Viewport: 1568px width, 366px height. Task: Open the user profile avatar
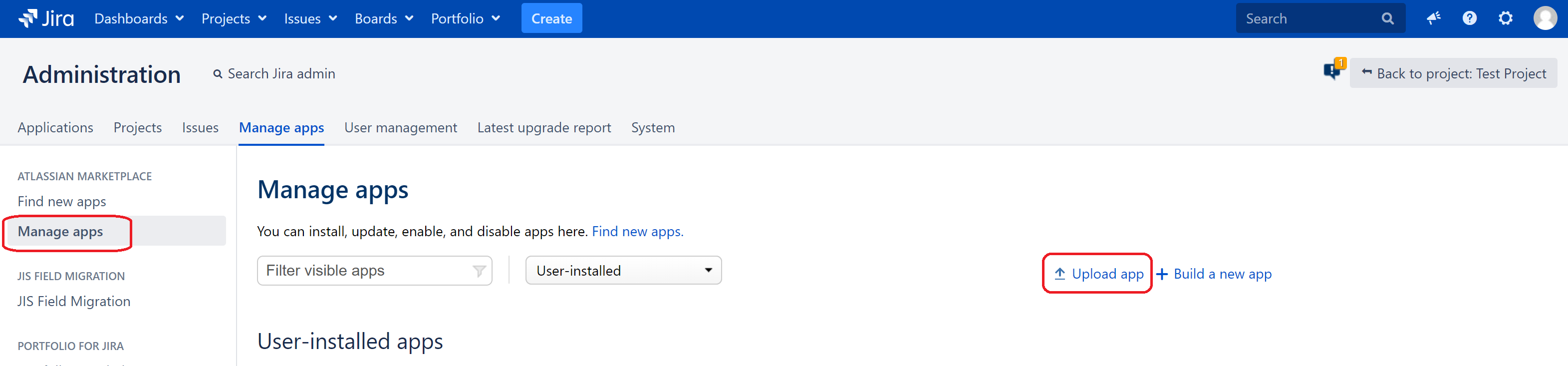pos(1545,18)
